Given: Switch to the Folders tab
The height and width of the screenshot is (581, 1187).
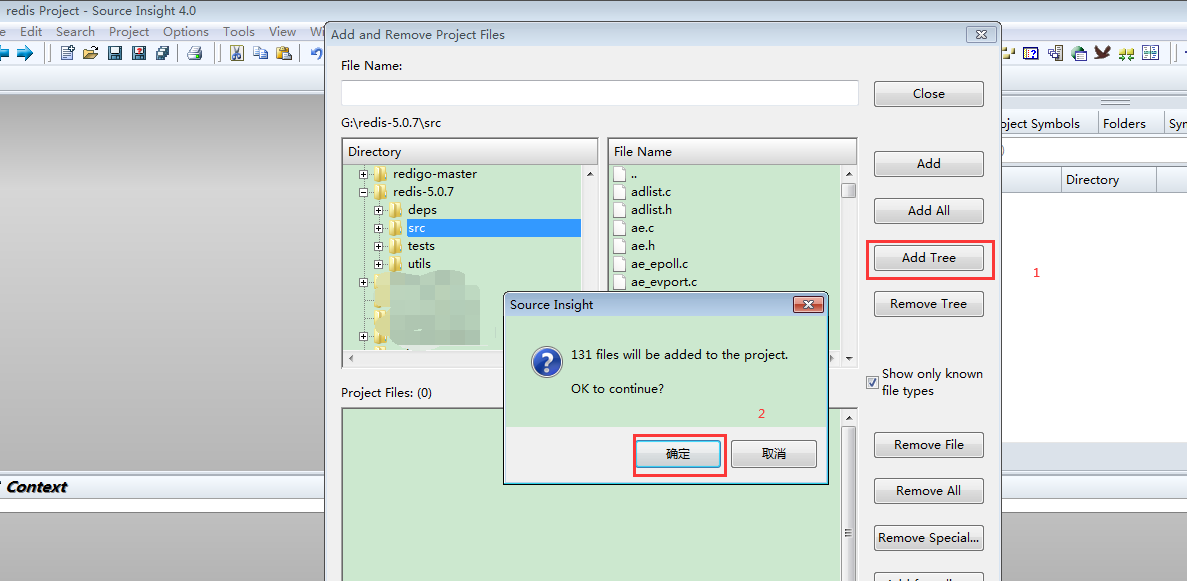Looking at the screenshot, I should point(1124,123).
